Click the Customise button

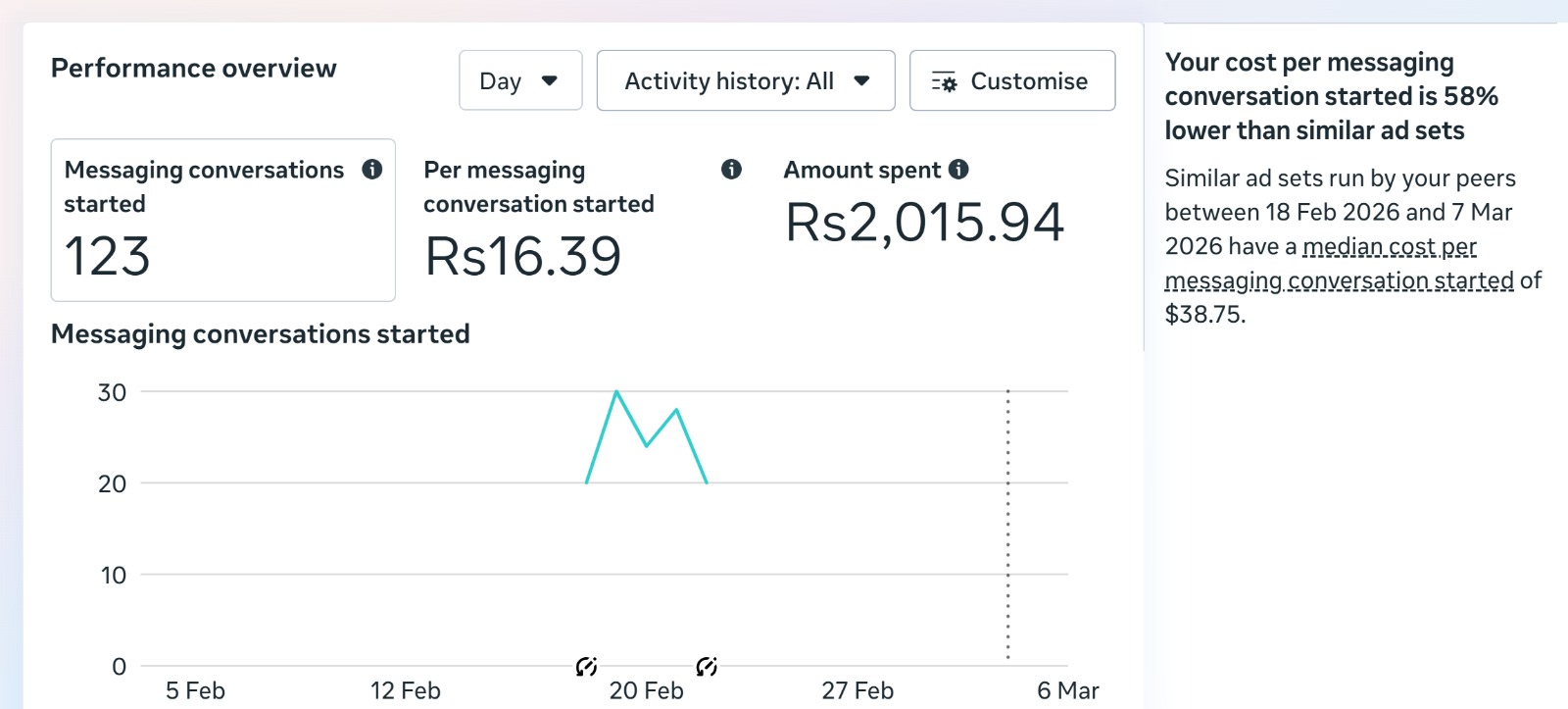[1011, 80]
